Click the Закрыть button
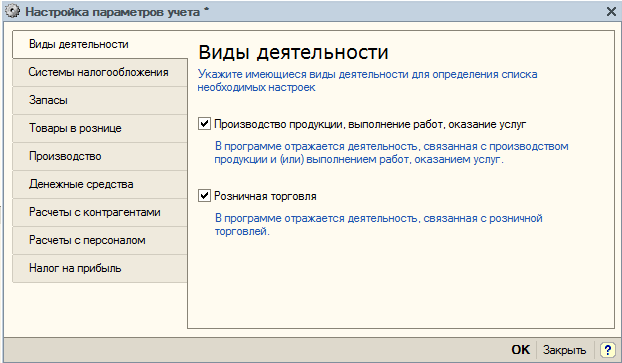The image size is (622, 363). [x=564, y=350]
